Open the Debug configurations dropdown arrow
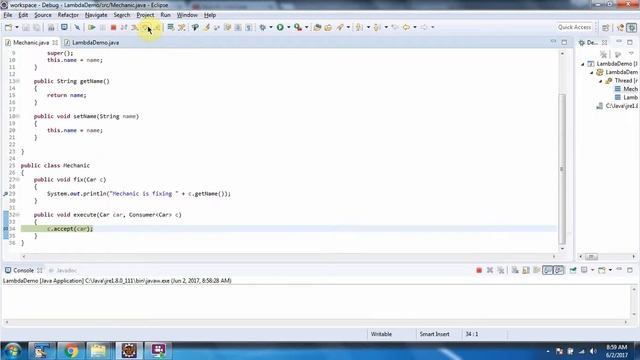This screenshot has height=360, width=640. 271,27
